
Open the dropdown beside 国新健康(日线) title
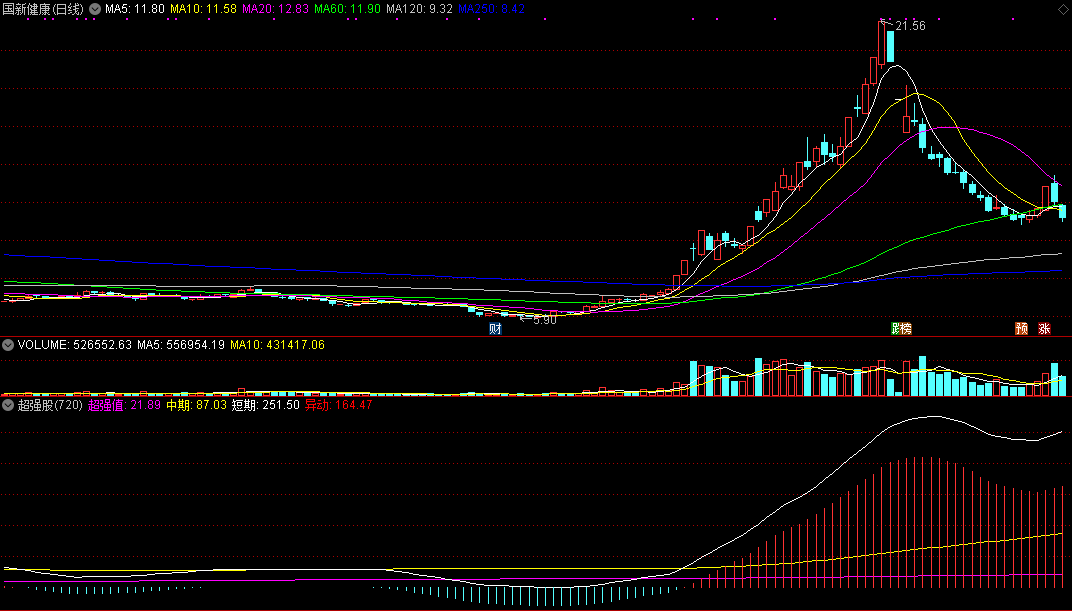pos(95,9)
